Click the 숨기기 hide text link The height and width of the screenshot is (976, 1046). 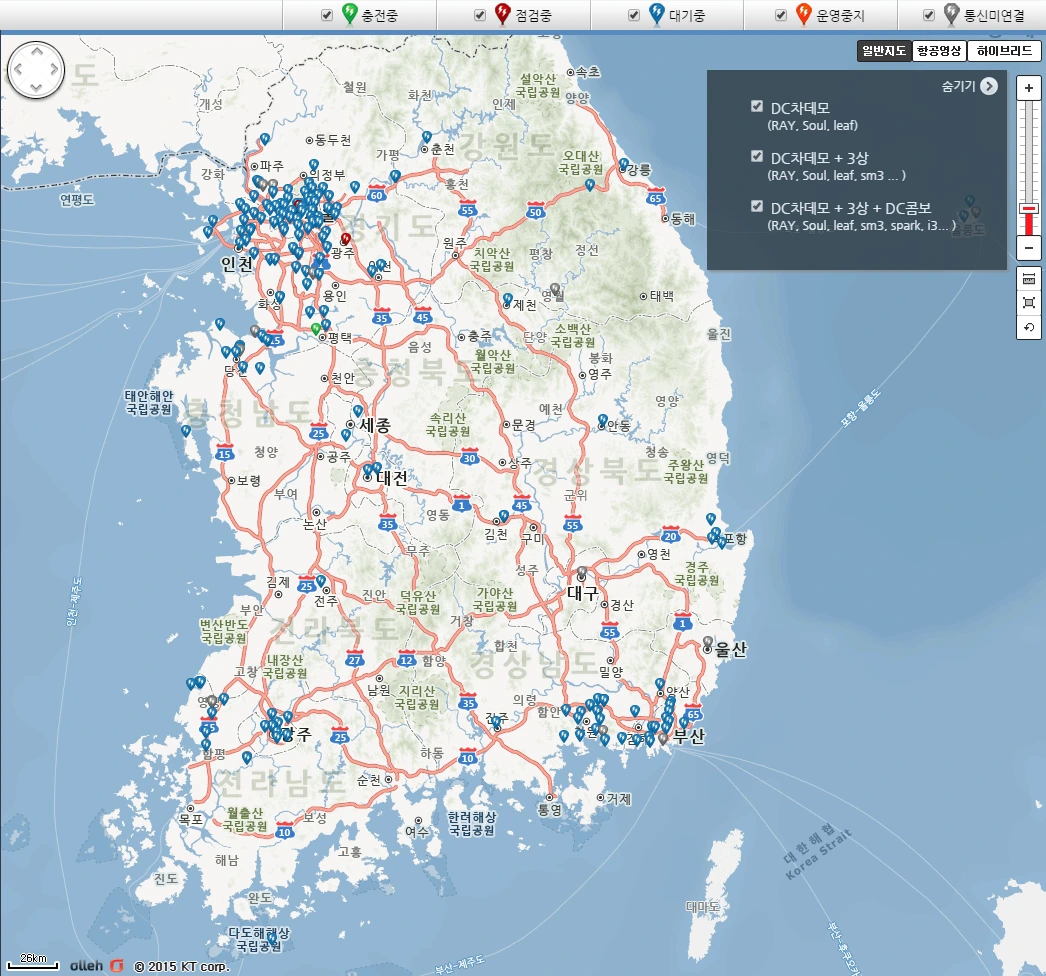959,86
